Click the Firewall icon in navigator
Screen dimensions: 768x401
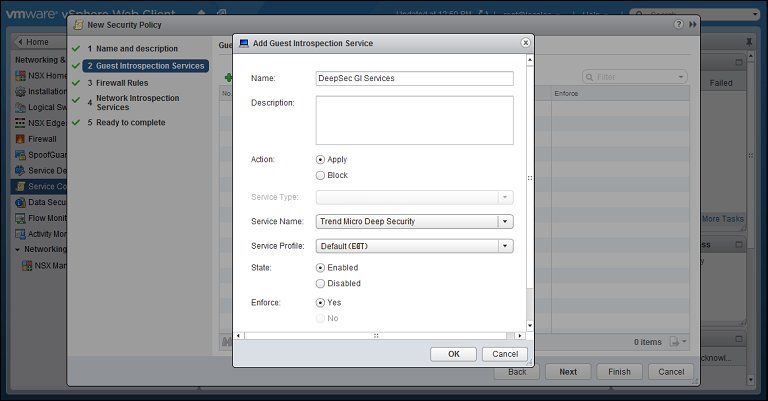pos(20,139)
